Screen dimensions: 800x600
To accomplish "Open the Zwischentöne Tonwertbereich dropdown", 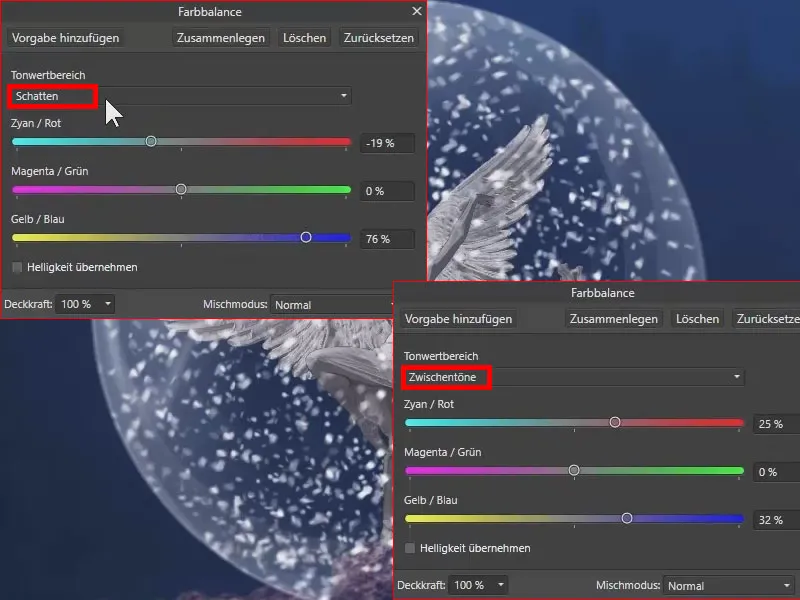I will (573, 377).
